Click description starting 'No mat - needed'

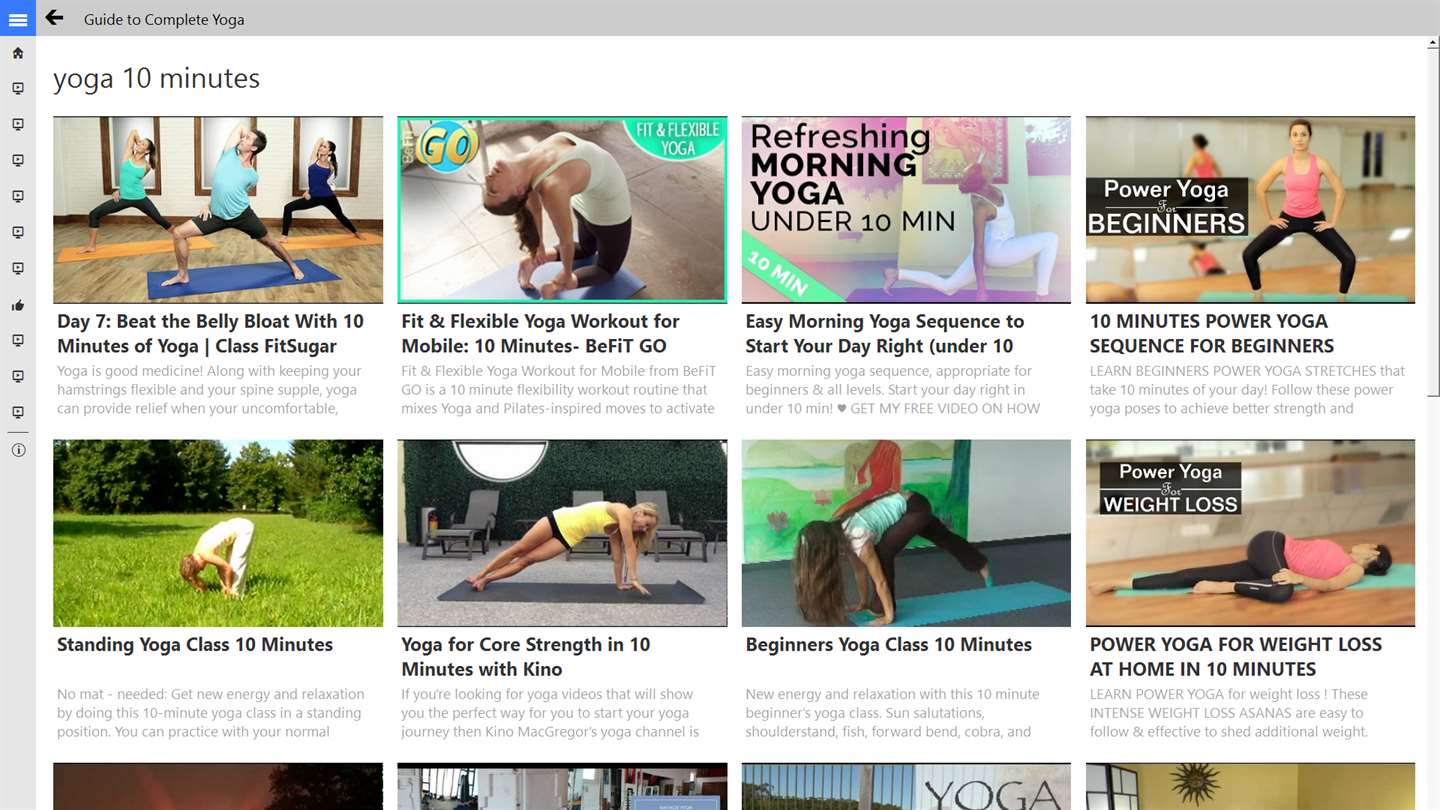(x=210, y=713)
